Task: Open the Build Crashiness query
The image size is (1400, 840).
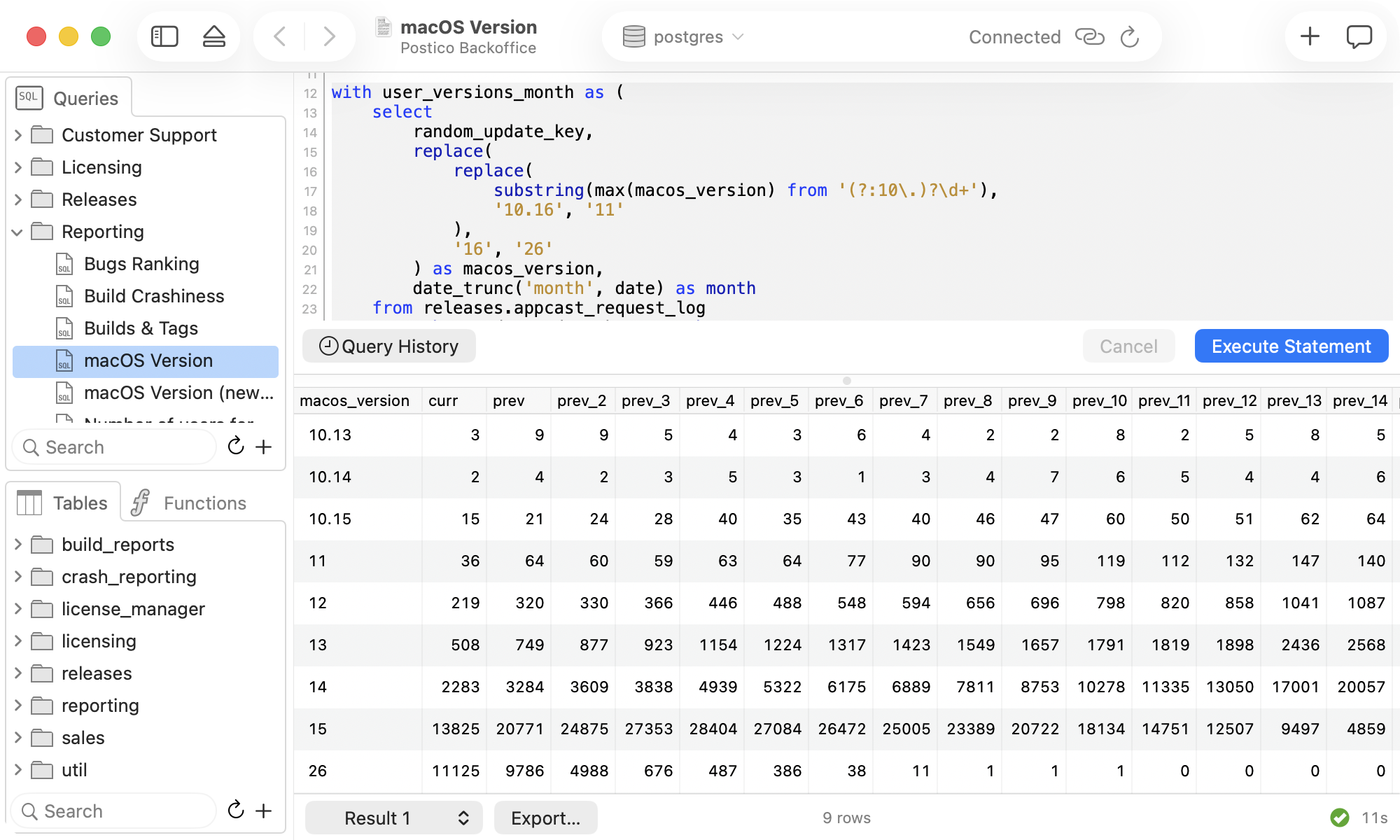Action: tap(153, 296)
